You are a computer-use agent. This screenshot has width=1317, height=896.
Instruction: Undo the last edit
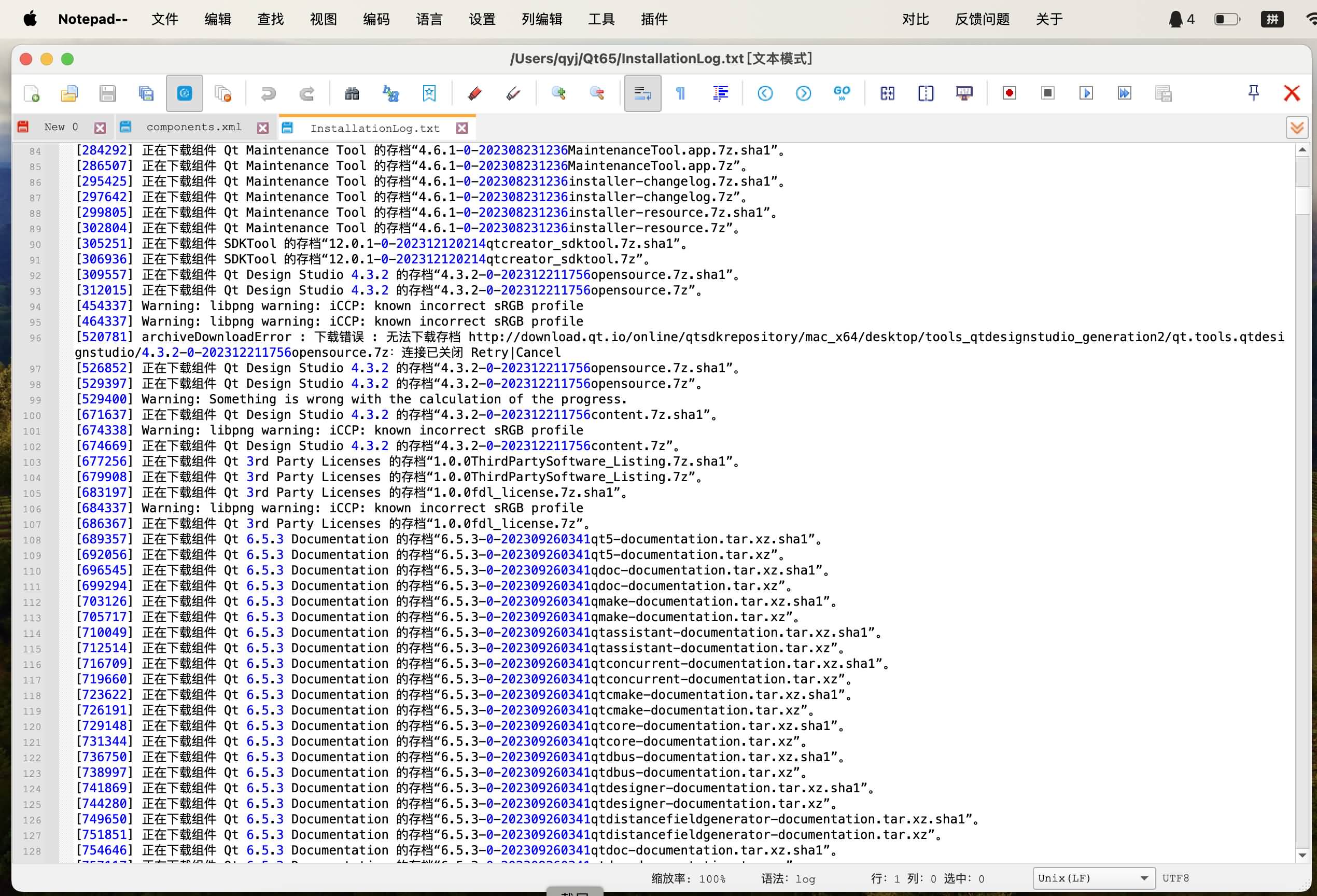[x=267, y=93]
